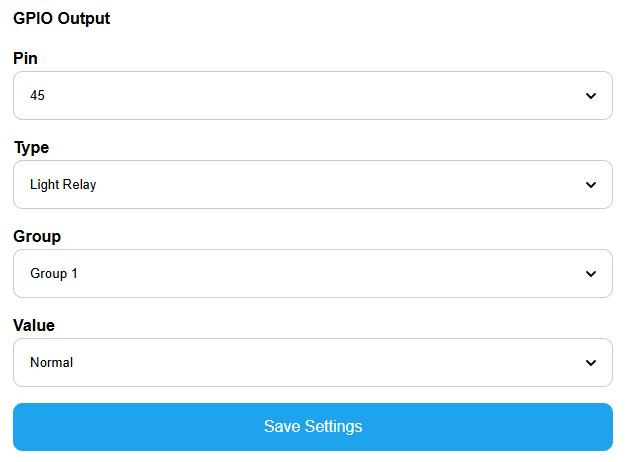Open the Group dropdown

point(312,274)
